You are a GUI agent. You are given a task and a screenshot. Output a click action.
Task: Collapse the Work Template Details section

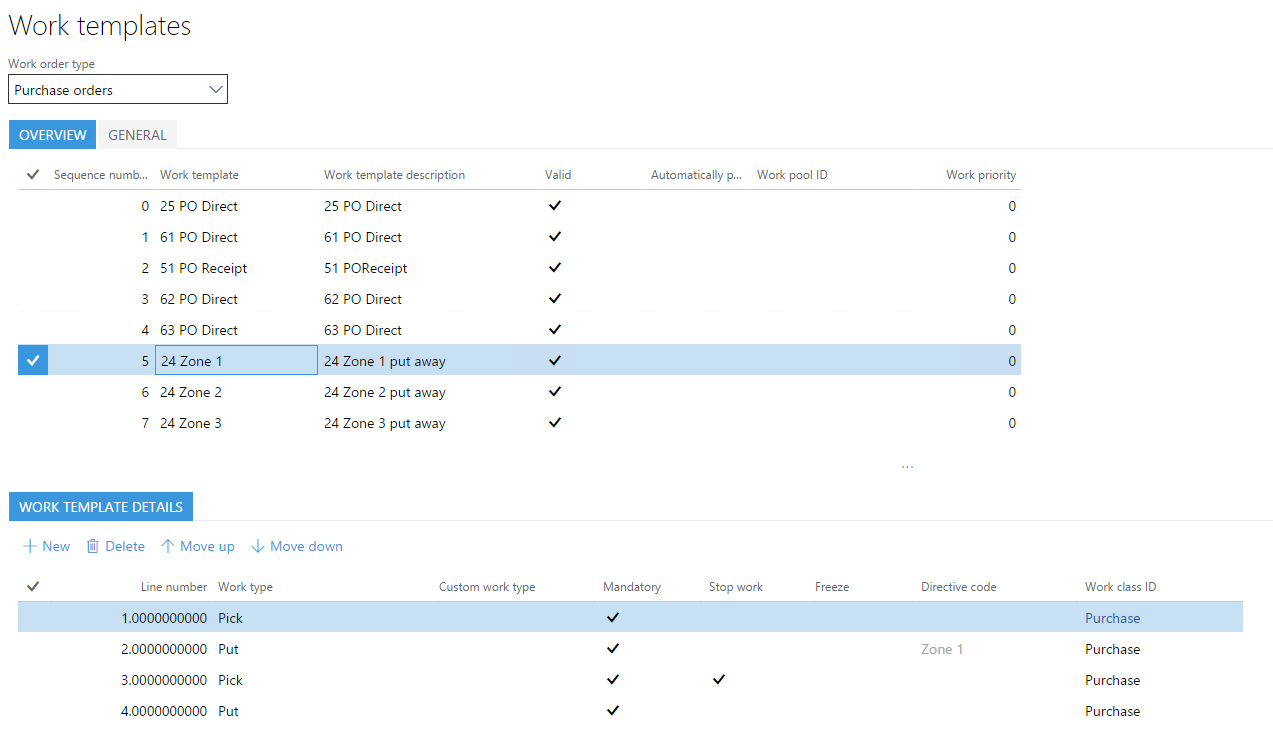pyautogui.click(x=101, y=507)
